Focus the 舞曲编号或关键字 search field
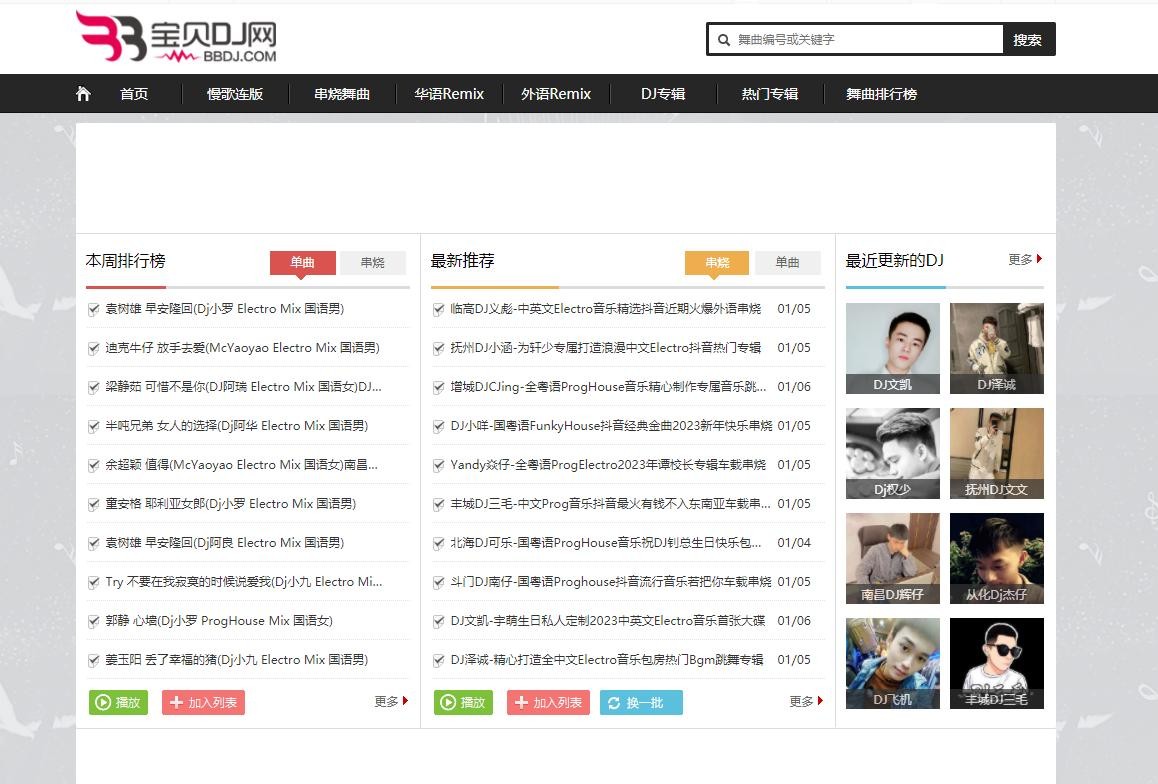This screenshot has height=784, width=1158. [865, 40]
